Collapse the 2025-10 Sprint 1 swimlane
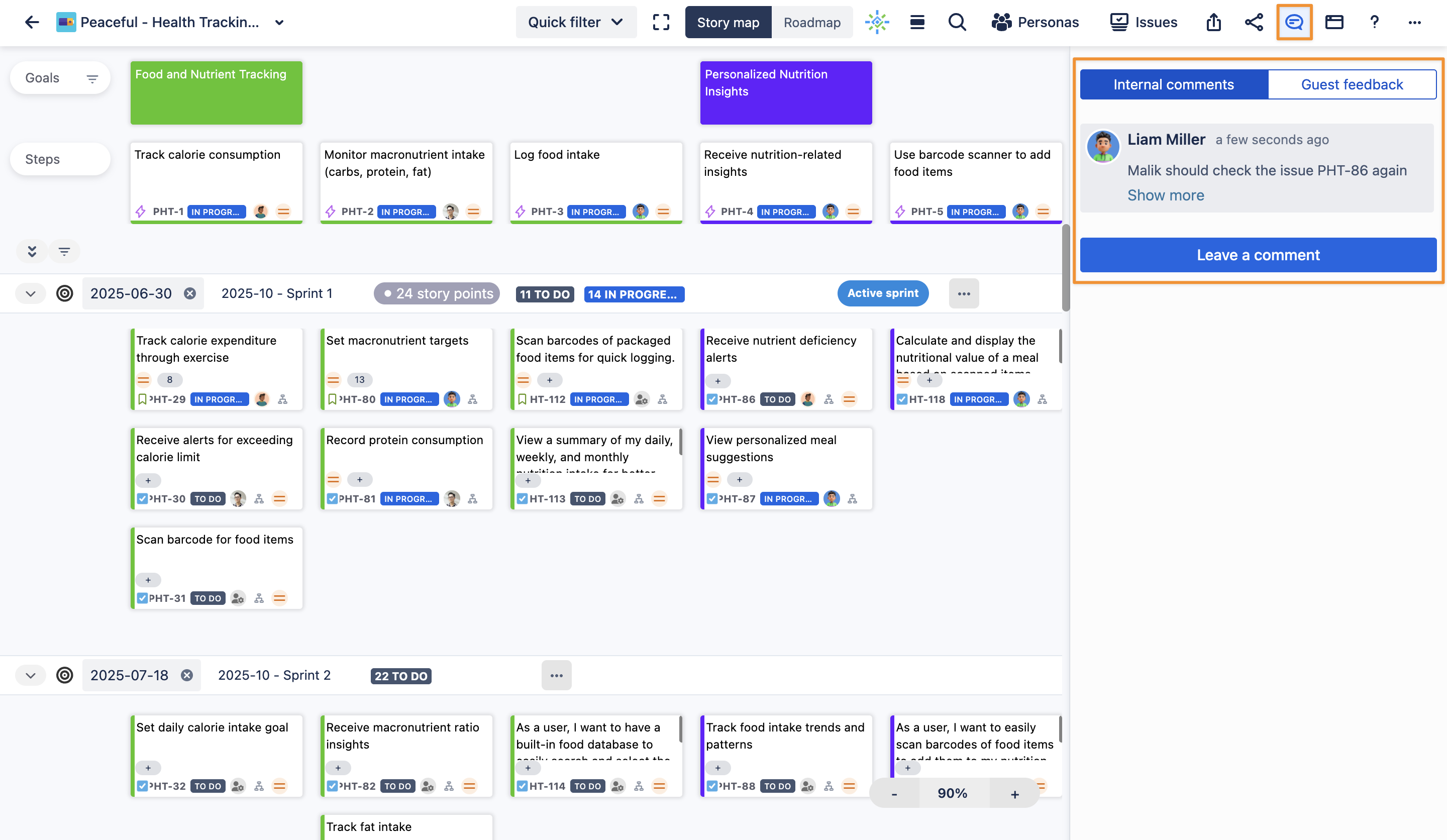The height and width of the screenshot is (840, 1447). 31,293
